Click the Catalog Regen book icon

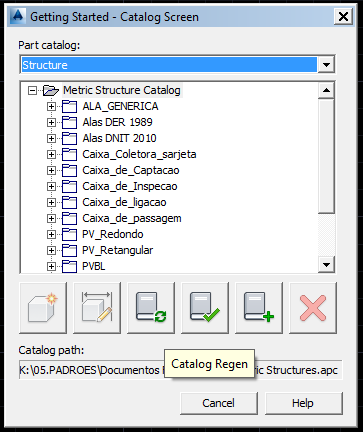pos(151,308)
